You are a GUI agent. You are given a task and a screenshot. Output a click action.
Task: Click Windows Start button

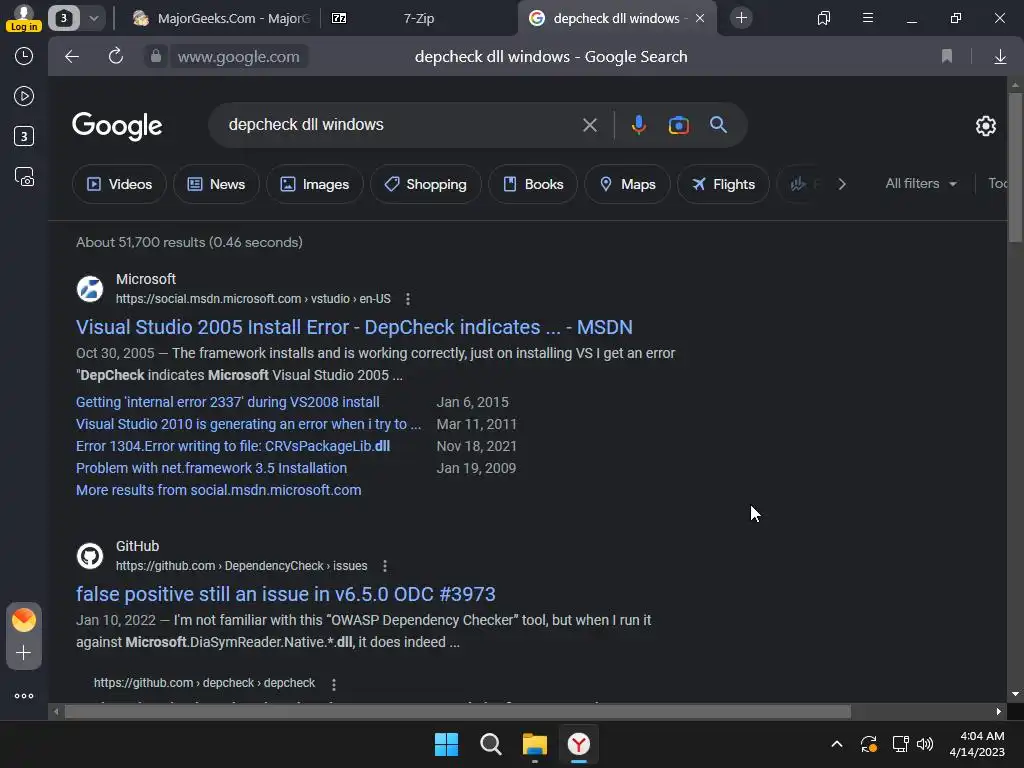pyautogui.click(x=447, y=744)
